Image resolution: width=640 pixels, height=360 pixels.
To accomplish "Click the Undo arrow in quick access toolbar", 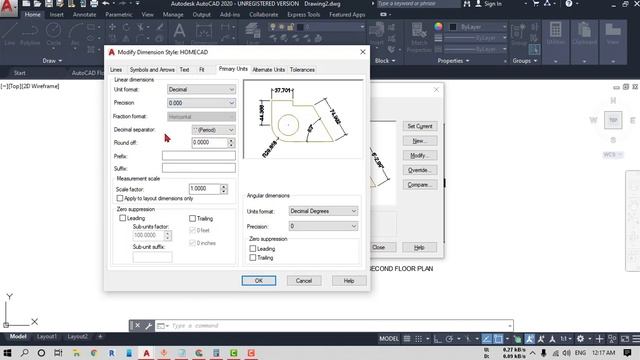I will click(x=106, y=4).
